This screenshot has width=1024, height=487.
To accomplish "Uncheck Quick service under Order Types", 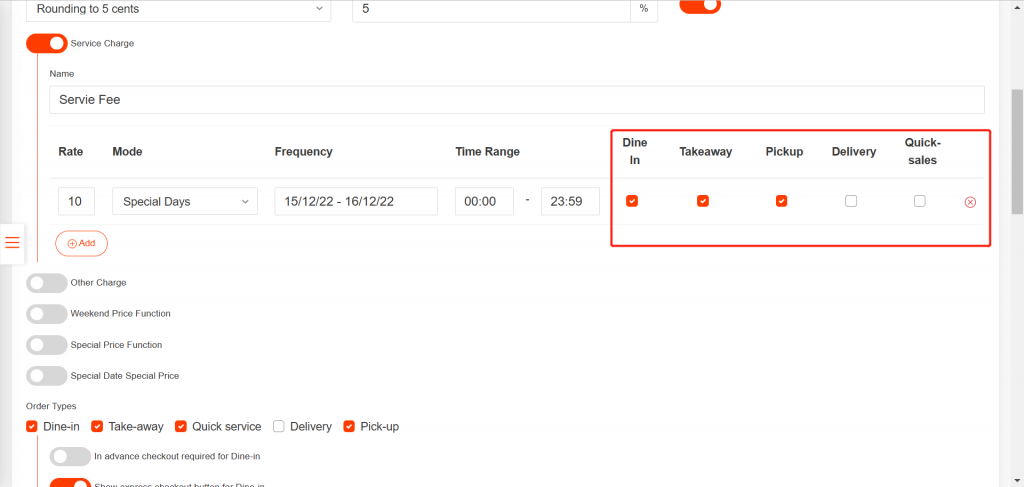I will click(x=181, y=426).
